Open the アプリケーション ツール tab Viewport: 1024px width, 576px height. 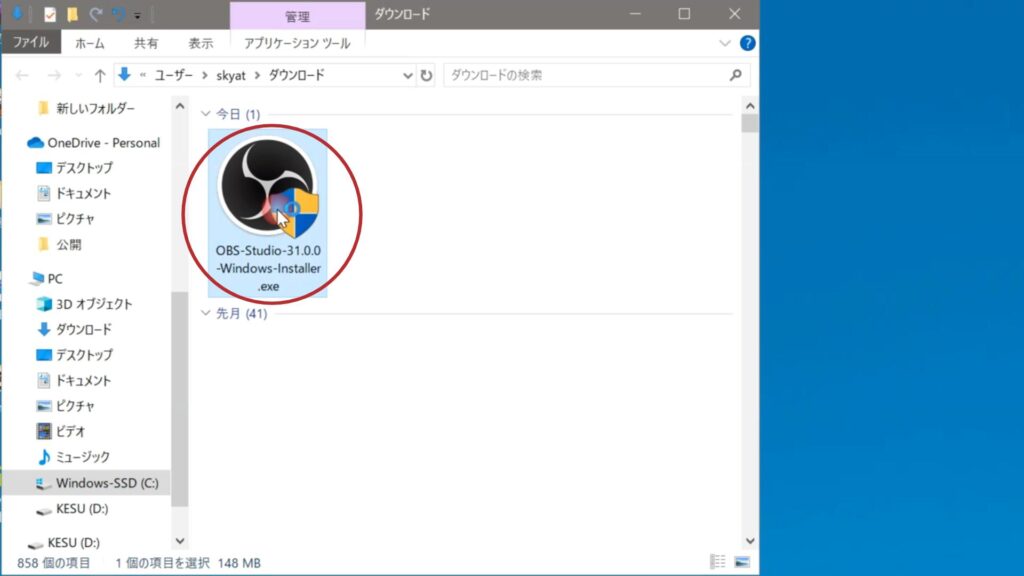[297, 44]
